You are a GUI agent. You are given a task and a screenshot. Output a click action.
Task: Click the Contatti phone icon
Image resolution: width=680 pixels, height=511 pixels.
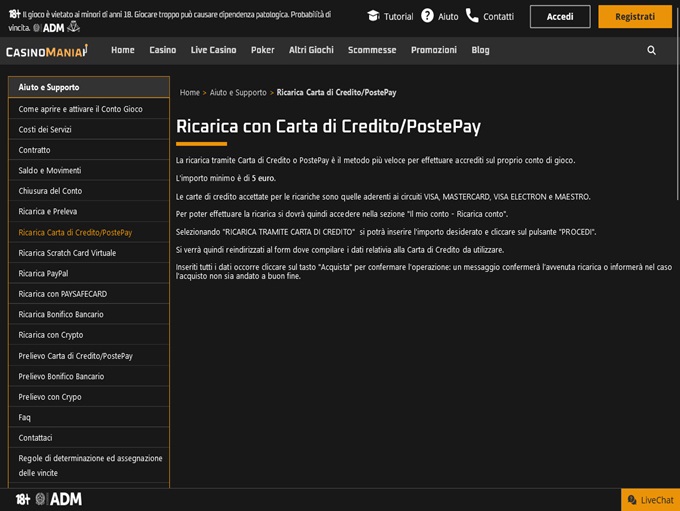(x=472, y=16)
